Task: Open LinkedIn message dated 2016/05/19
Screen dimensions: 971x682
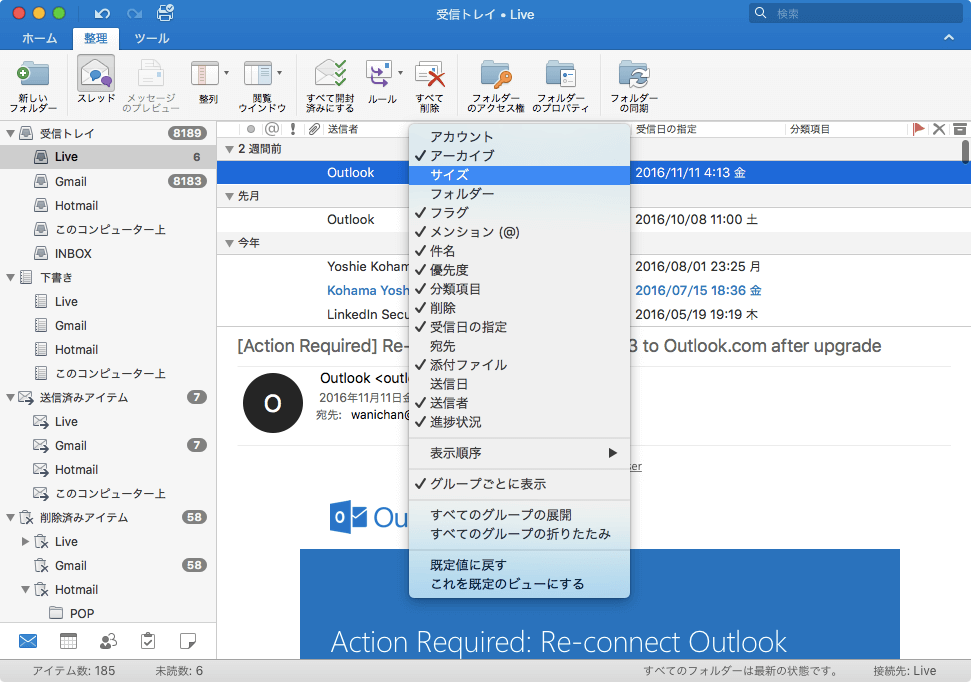Action: point(593,314)
